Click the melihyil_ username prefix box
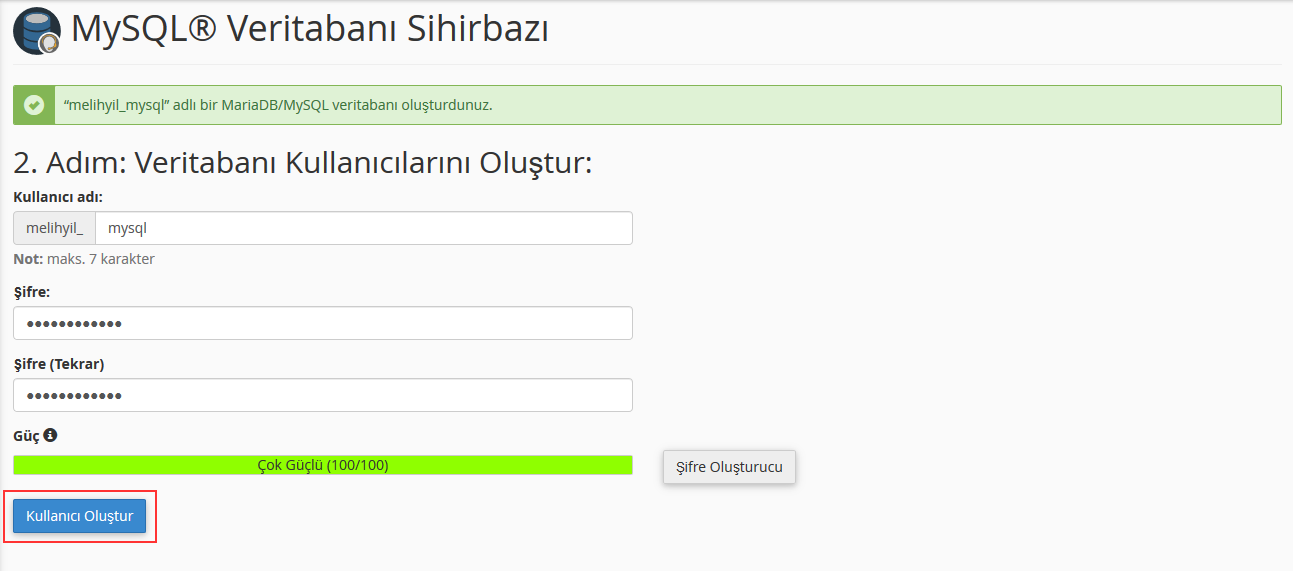Screen dimensions: 1293x571 pyautogui.click(x=55, y=228)
